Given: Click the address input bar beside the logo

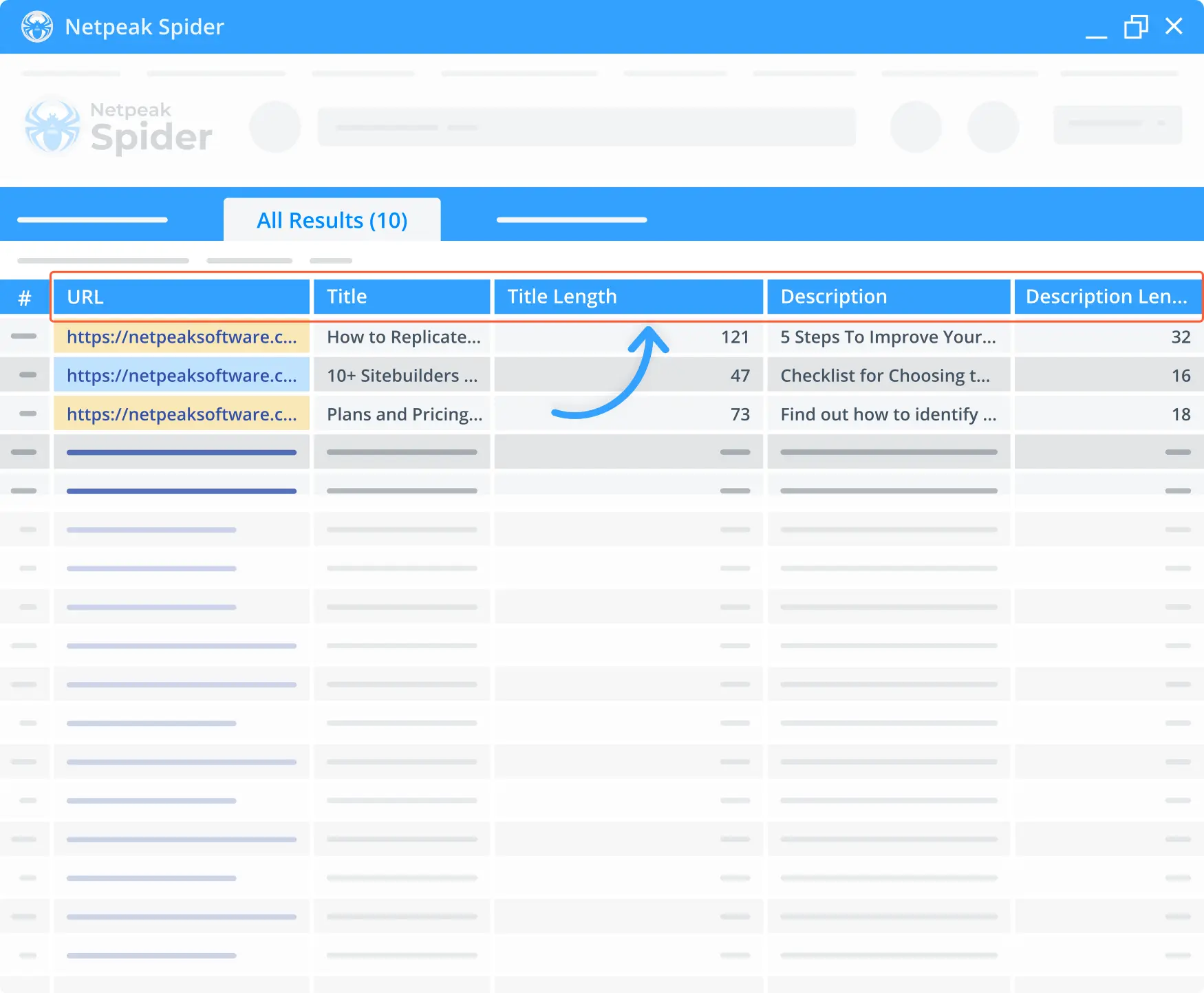Looking at the screenshot, I should click(586, 127).
